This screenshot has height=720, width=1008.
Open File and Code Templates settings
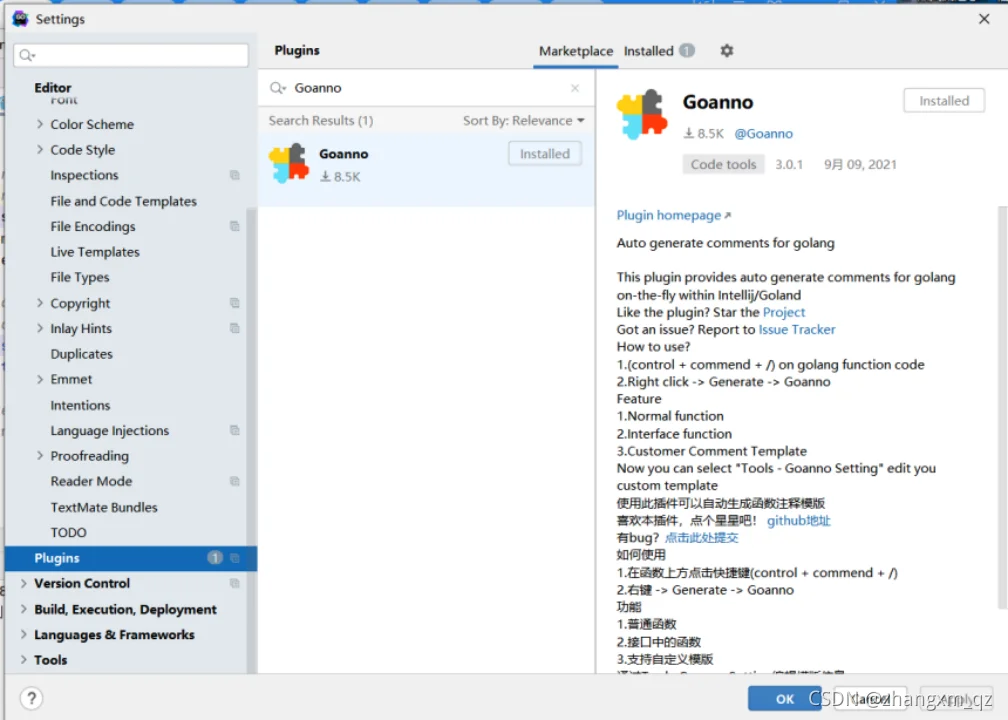(x=123, y=201)
